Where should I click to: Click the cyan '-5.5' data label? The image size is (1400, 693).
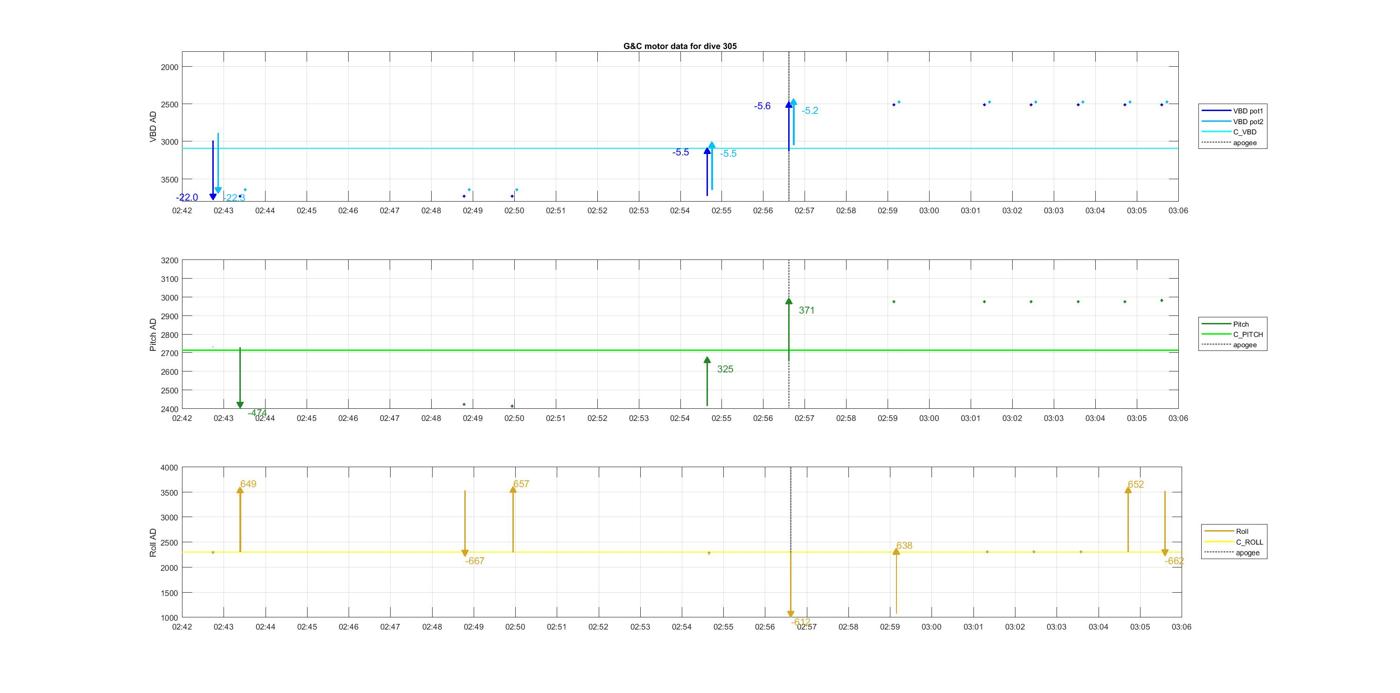(728, 154)
